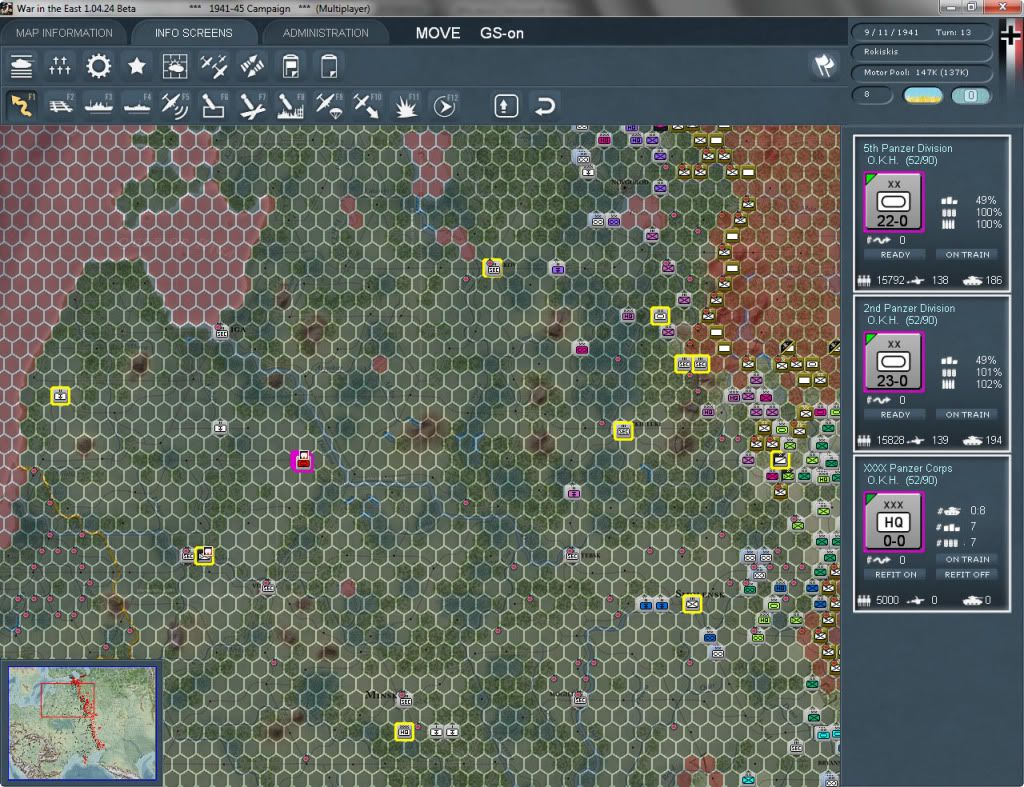This screenshot has width=1024, height=787.
Task: Select F11 explosion attack mode icon
Action: click(x=406, y=106)
